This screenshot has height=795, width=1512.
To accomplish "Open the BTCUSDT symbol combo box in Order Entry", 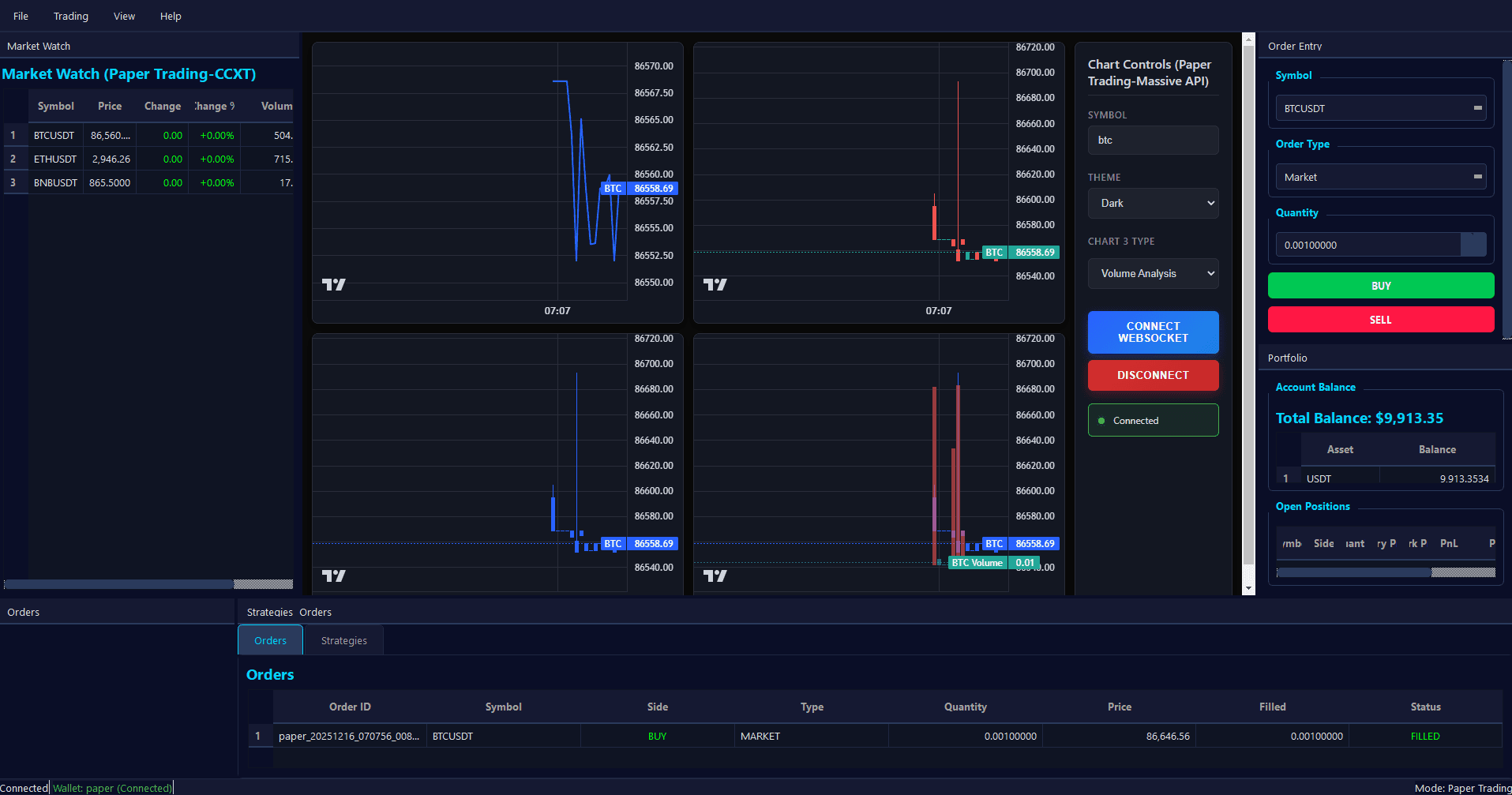I will coord(1381,108).
